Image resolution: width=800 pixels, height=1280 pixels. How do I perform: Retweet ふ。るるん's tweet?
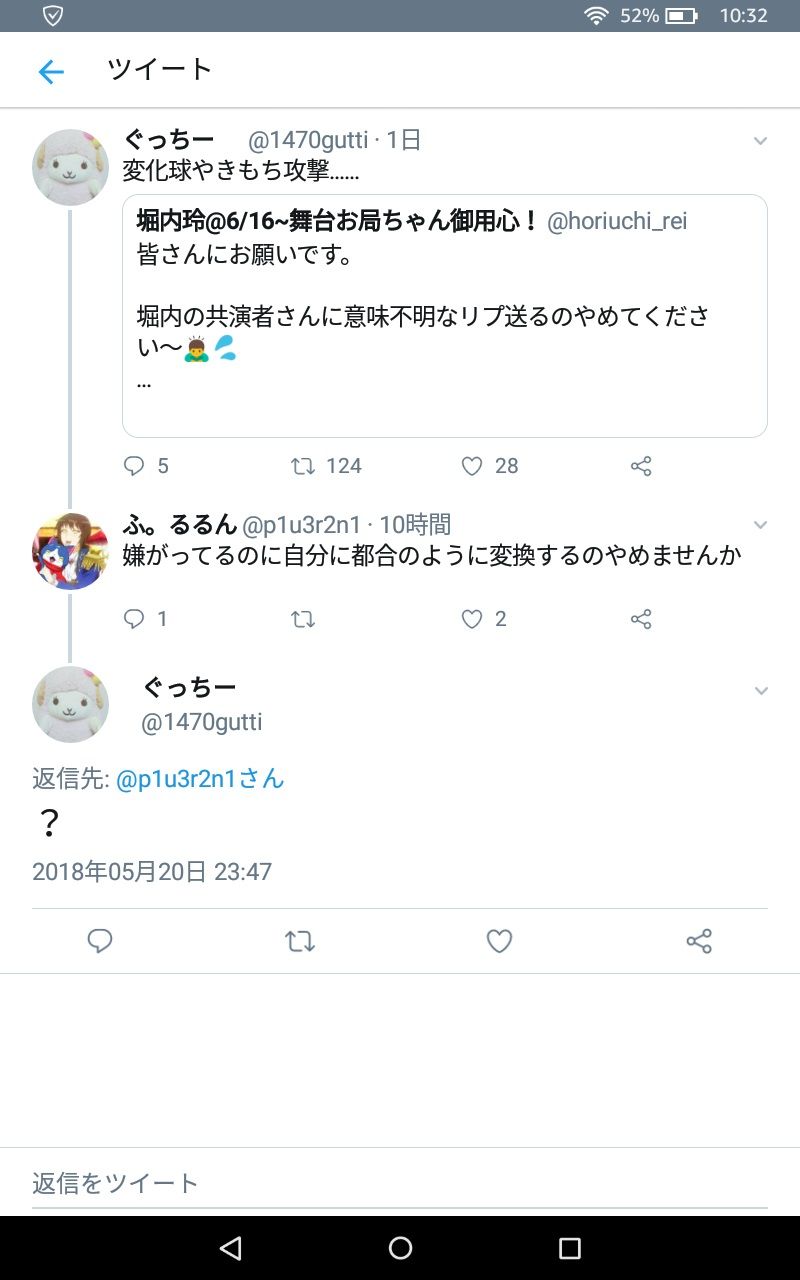(303, 619)
